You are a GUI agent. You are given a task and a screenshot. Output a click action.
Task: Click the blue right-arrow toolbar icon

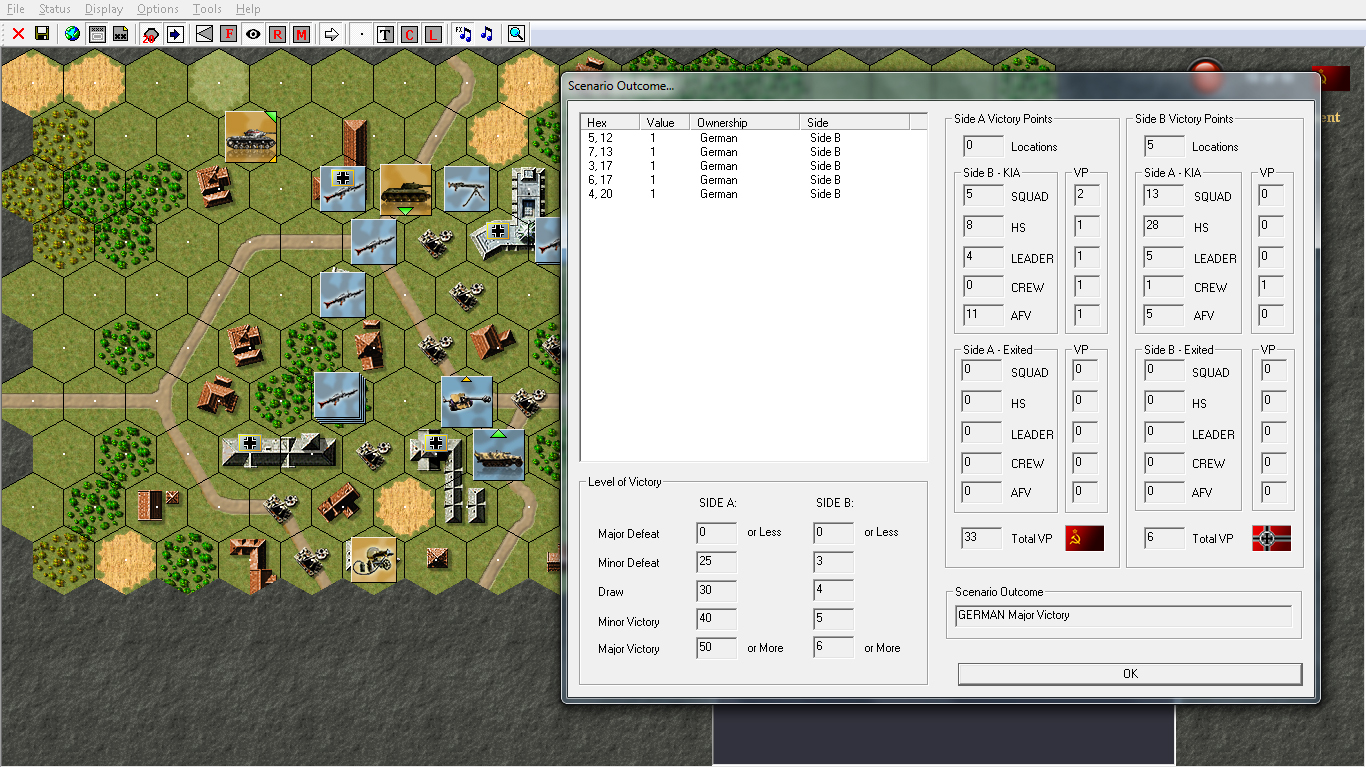pyautogui.click(x=175, y=34)
